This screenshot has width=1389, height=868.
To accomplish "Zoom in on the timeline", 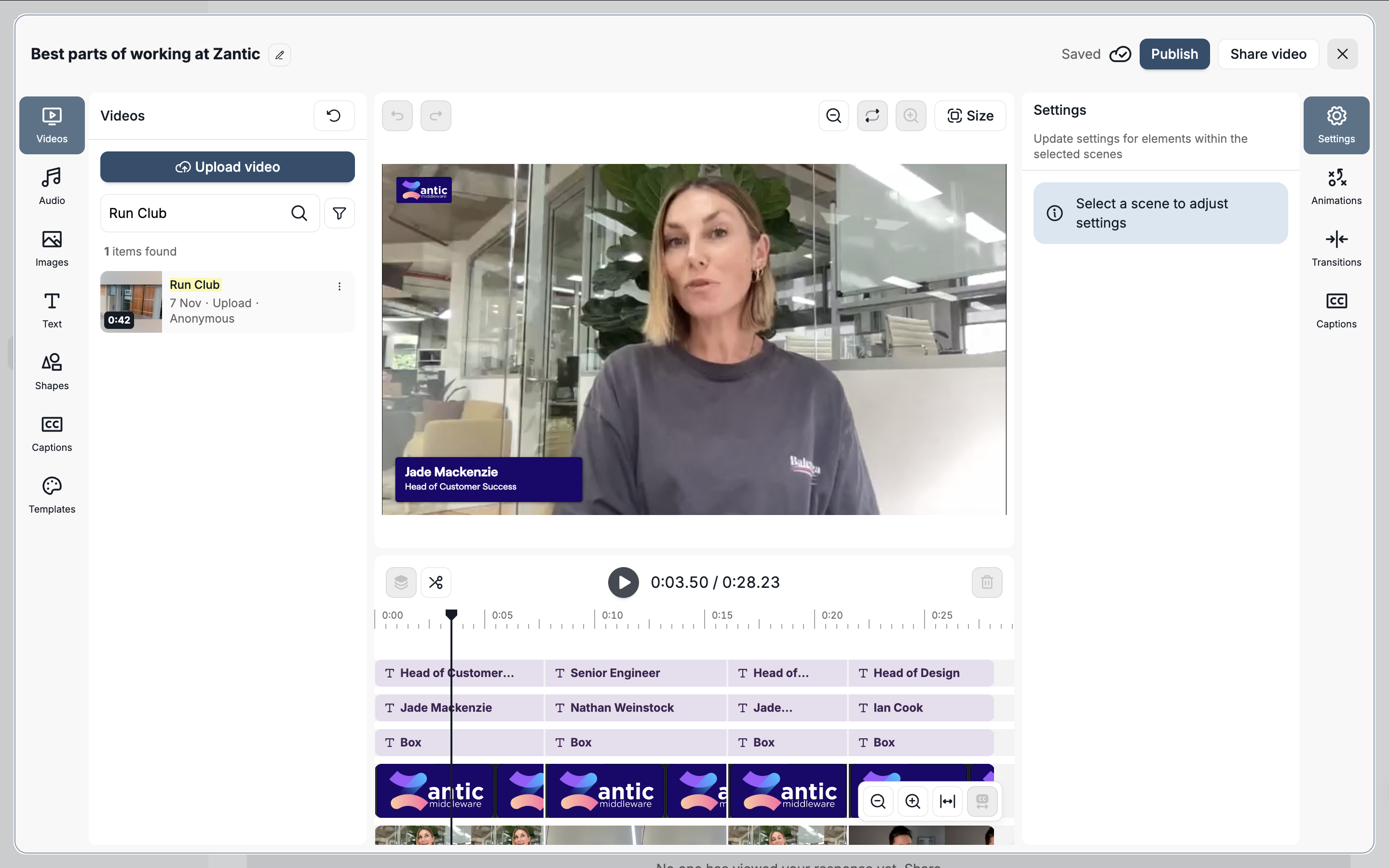I will tap(912, 801).
